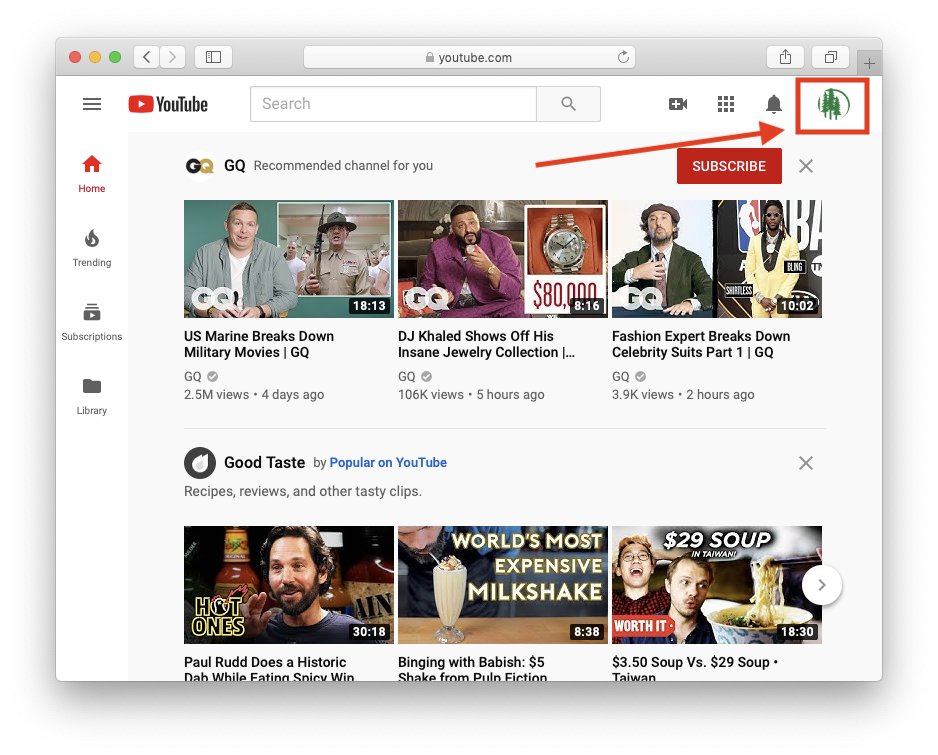Dismiss the GQ recommended channel section
The image size is (938, 755).
(806, 166)
